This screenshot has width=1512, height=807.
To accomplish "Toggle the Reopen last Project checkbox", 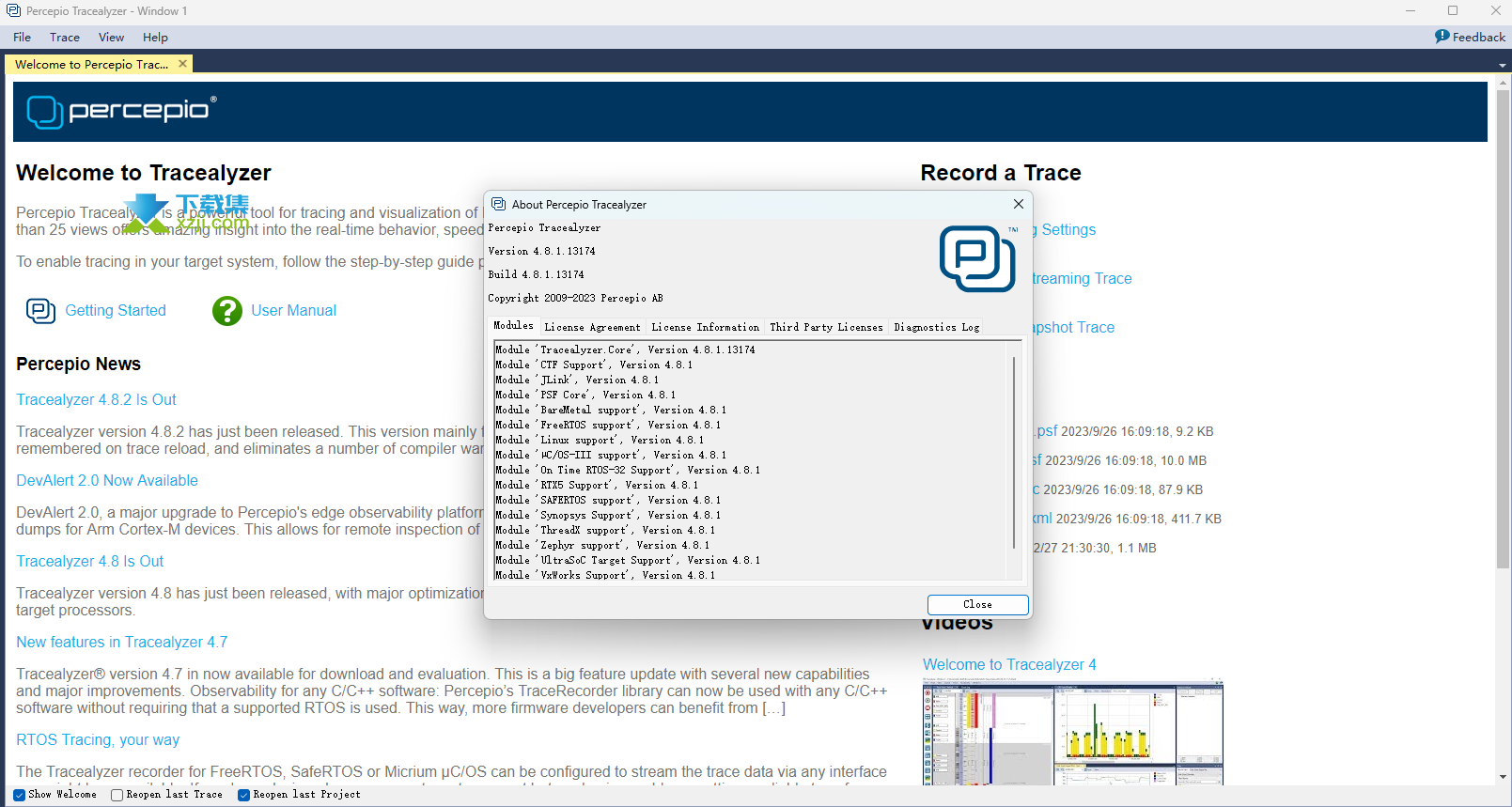I will (243, 795).
